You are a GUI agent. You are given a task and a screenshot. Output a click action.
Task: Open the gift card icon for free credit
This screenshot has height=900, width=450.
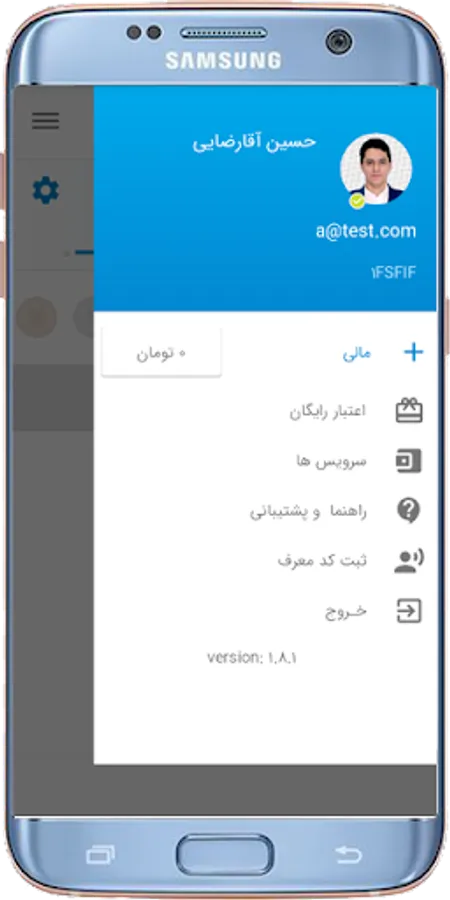(409, 411)
